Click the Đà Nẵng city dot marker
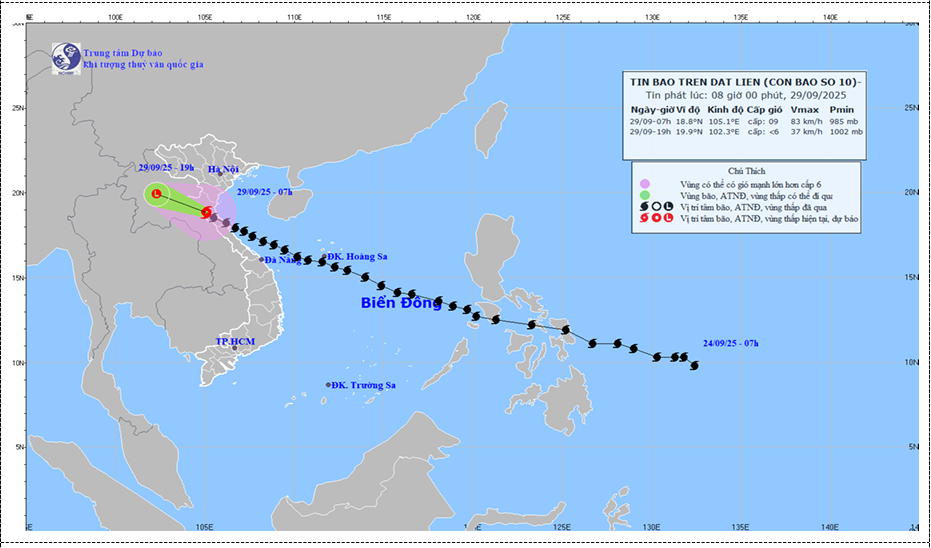 click(x=262, y=260)
